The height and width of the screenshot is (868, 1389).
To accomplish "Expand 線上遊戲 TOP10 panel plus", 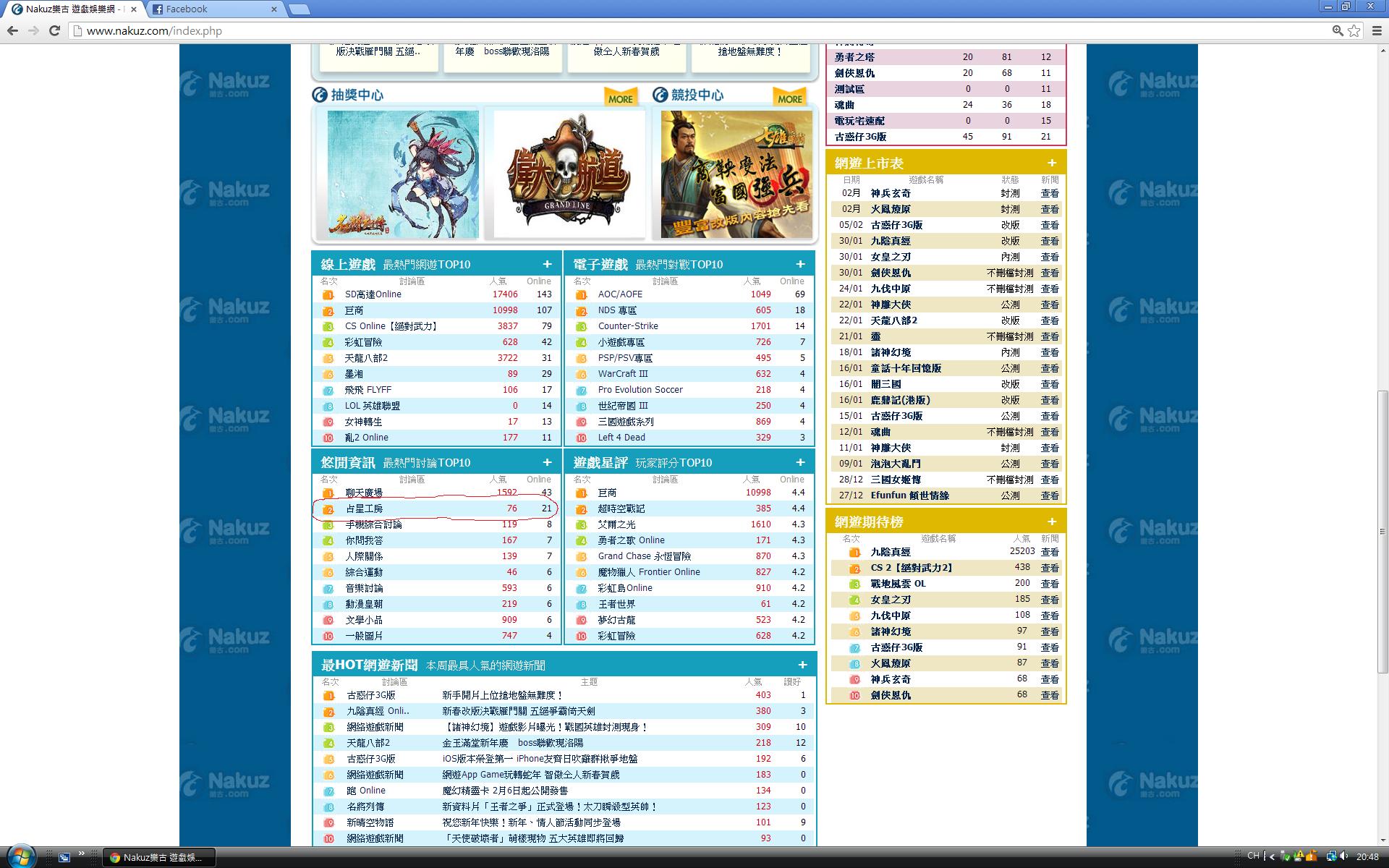I will [547, 264].
